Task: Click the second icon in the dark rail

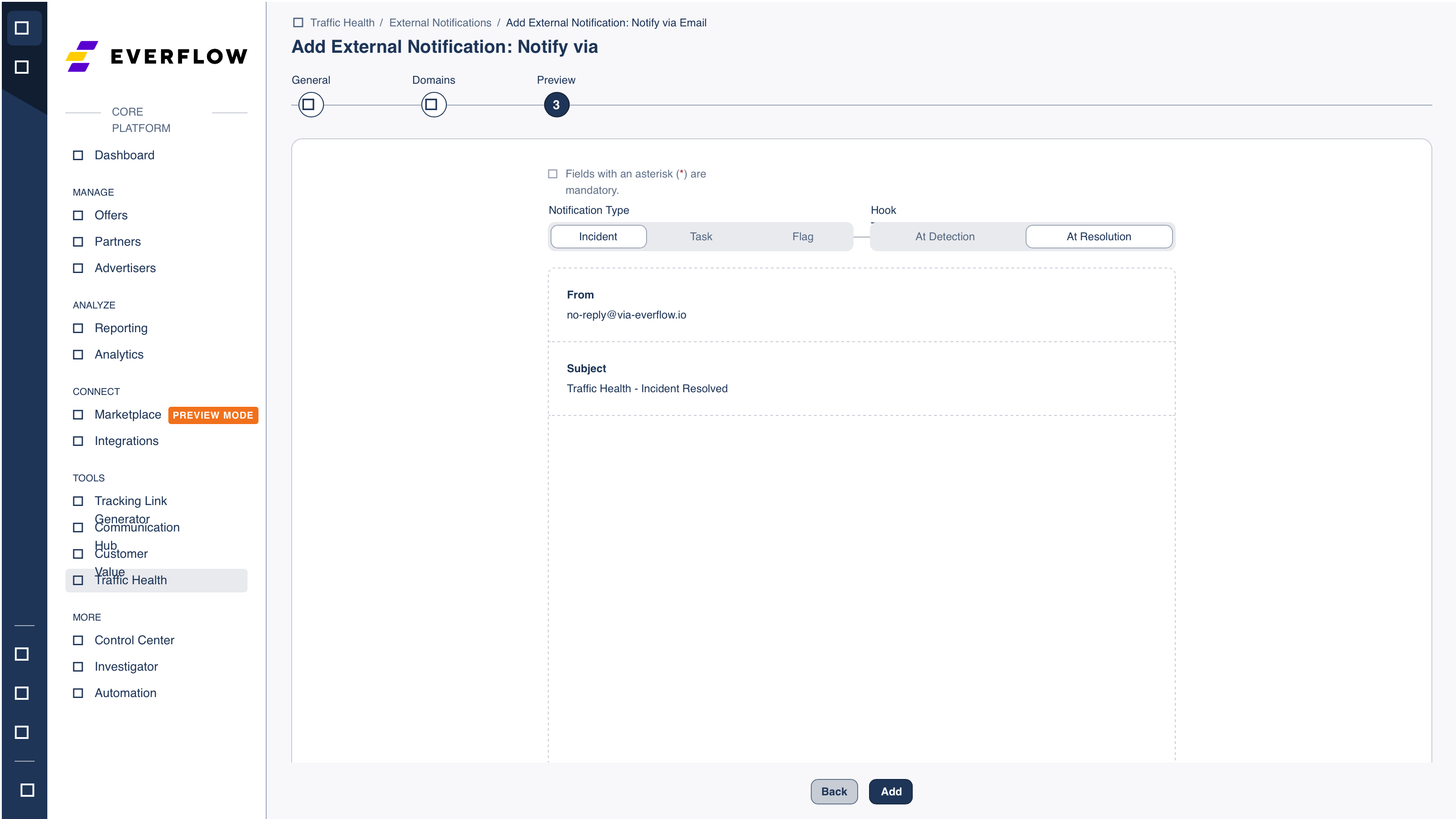Action: click(x=22, y=67)
